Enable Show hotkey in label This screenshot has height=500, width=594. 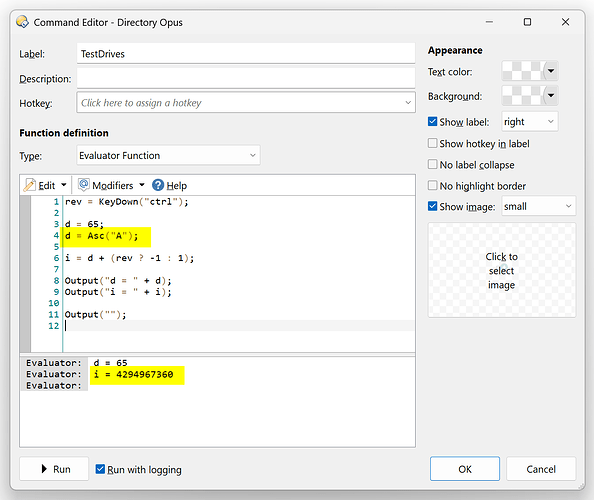tap(432, 143)
